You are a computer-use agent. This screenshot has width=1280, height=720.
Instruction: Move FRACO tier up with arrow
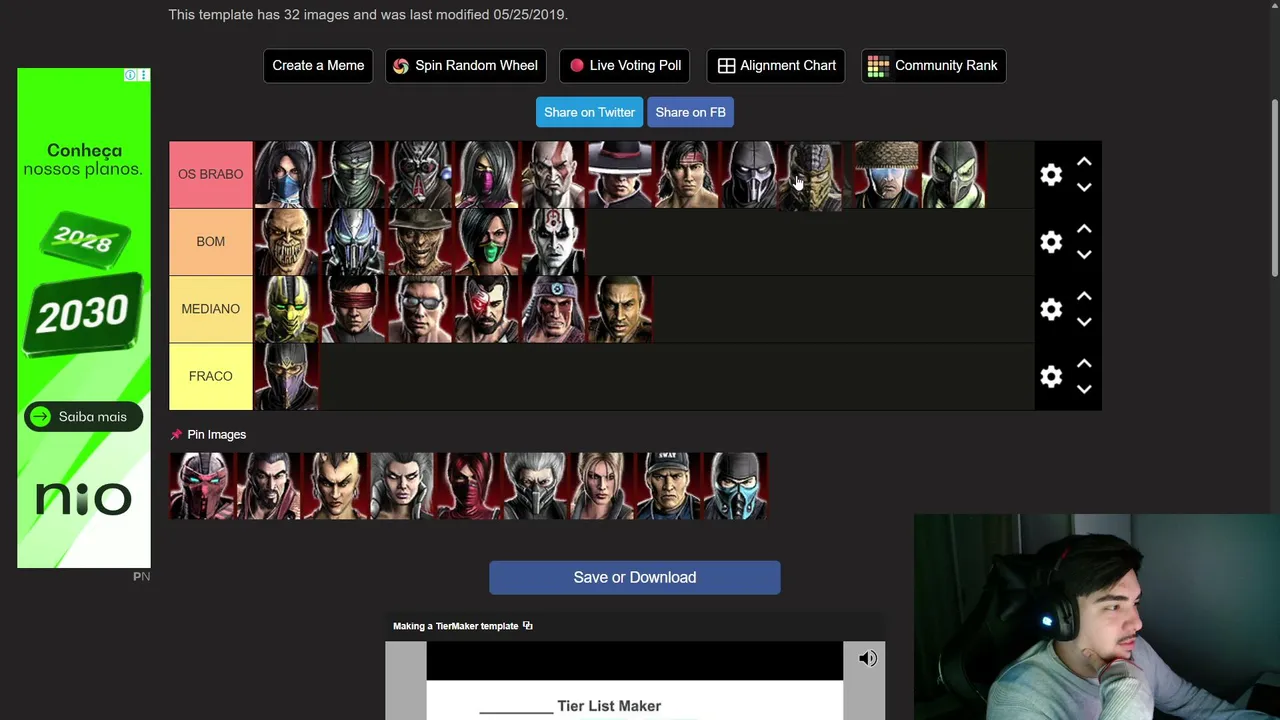pos(1084,363)
